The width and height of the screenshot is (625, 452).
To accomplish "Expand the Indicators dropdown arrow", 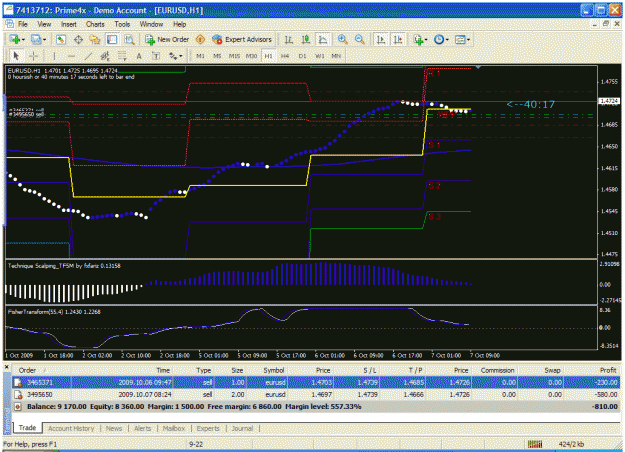I will pos(426,40).
